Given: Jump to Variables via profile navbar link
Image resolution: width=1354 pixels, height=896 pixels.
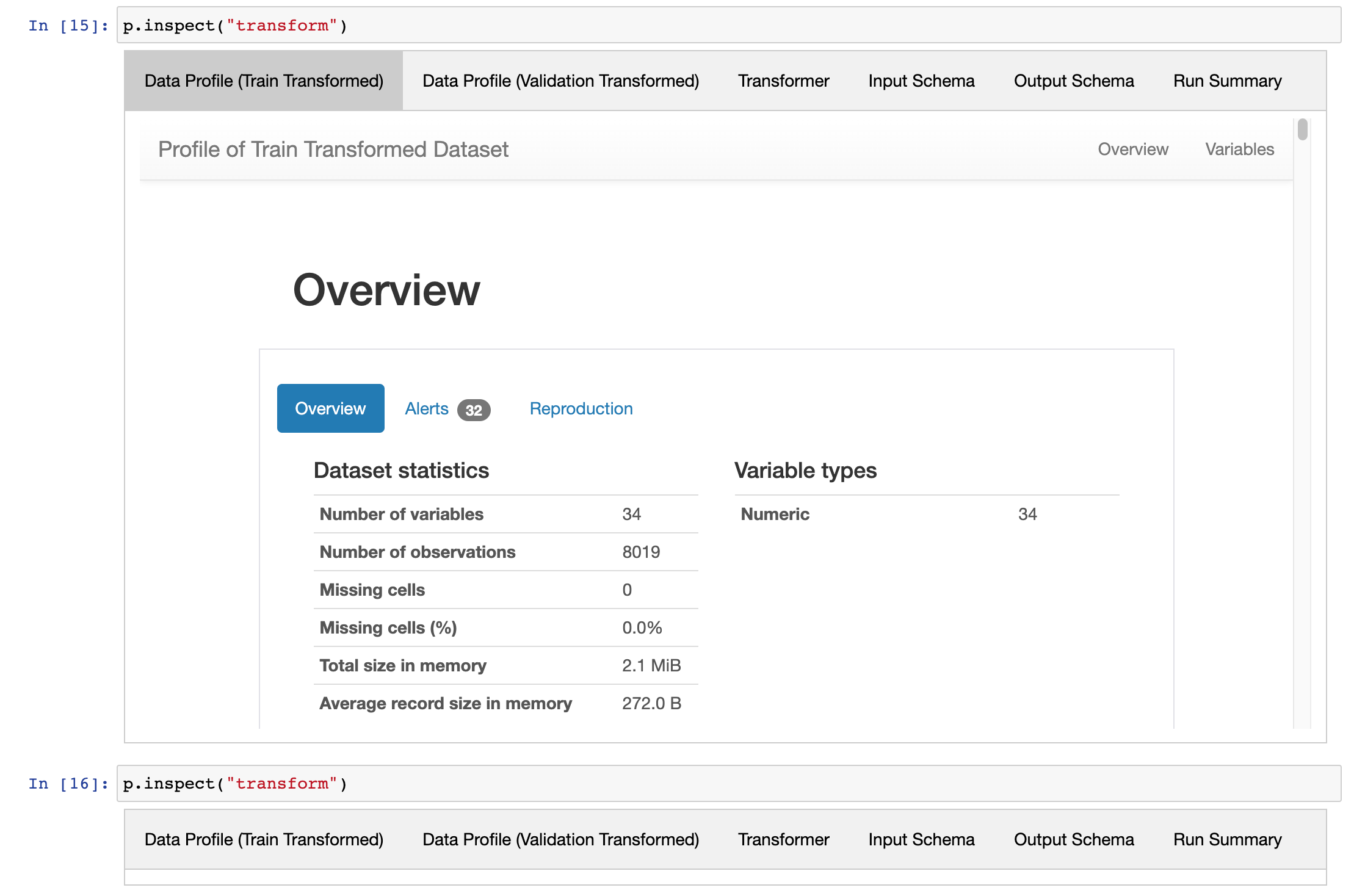Looking at the screenshot, I should click(x=1239, y=149).
